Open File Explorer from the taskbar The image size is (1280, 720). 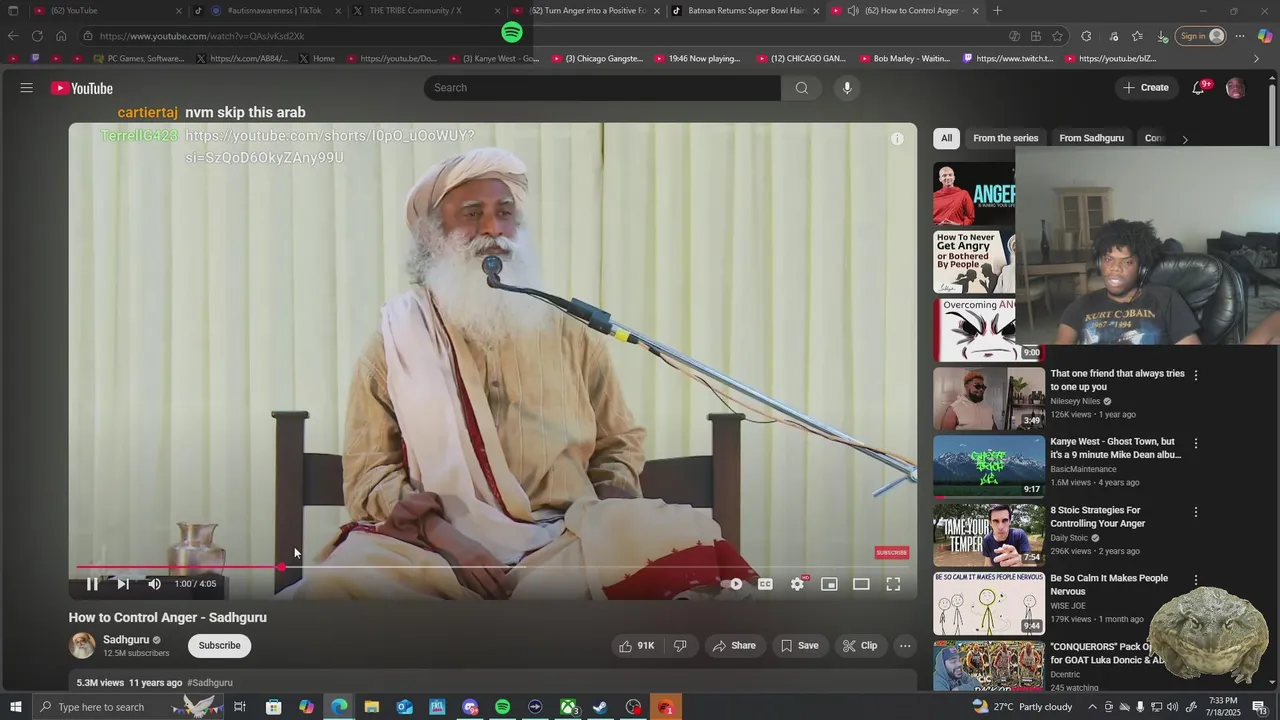[x=372, y=707]
